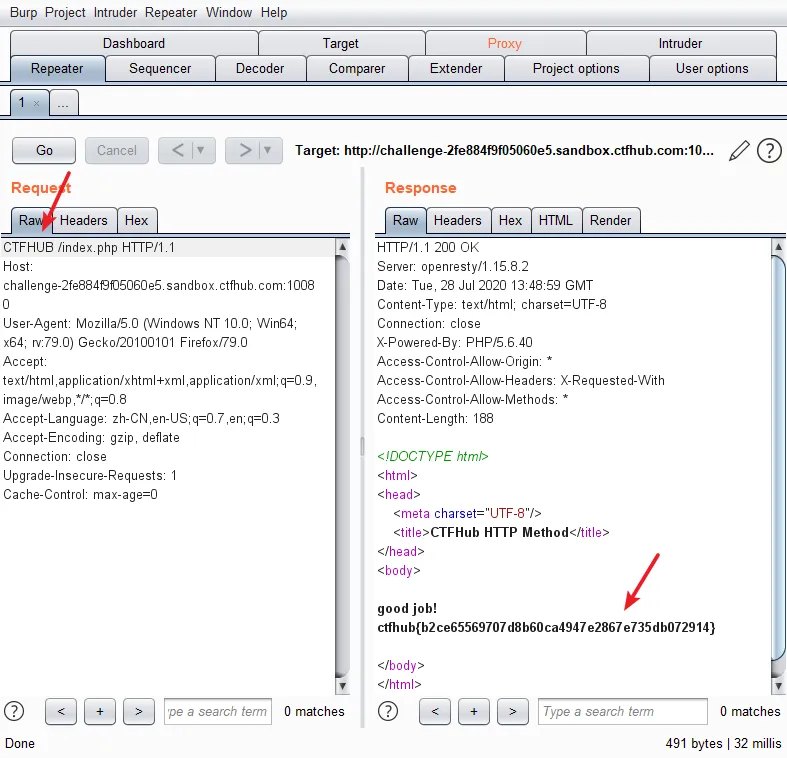Switch to the Comparer tab
The height and width of the screenshot is (758, 787).
click(x=357, y=68)
